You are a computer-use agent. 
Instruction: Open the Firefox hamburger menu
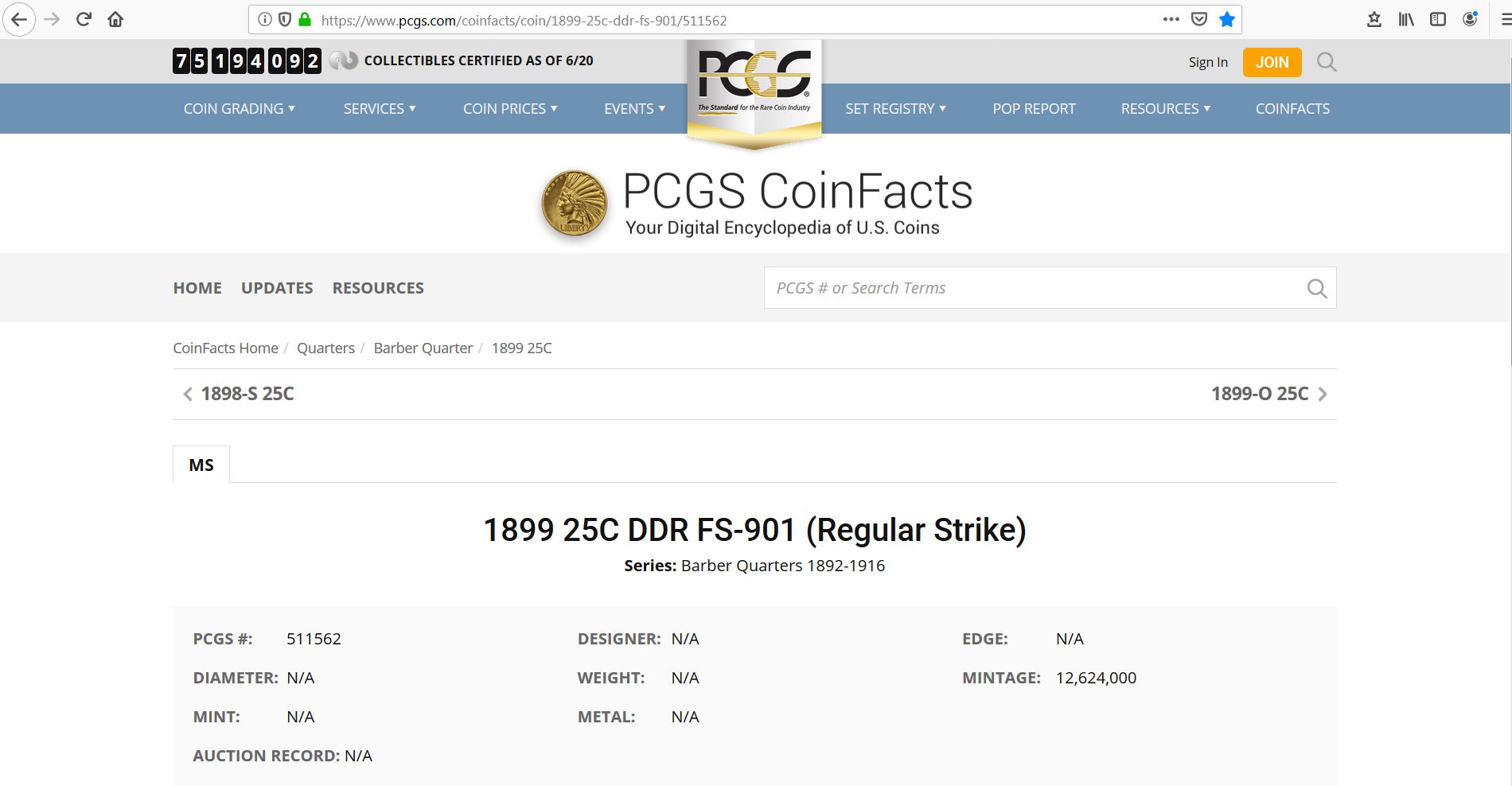[x=1505, y=20]
